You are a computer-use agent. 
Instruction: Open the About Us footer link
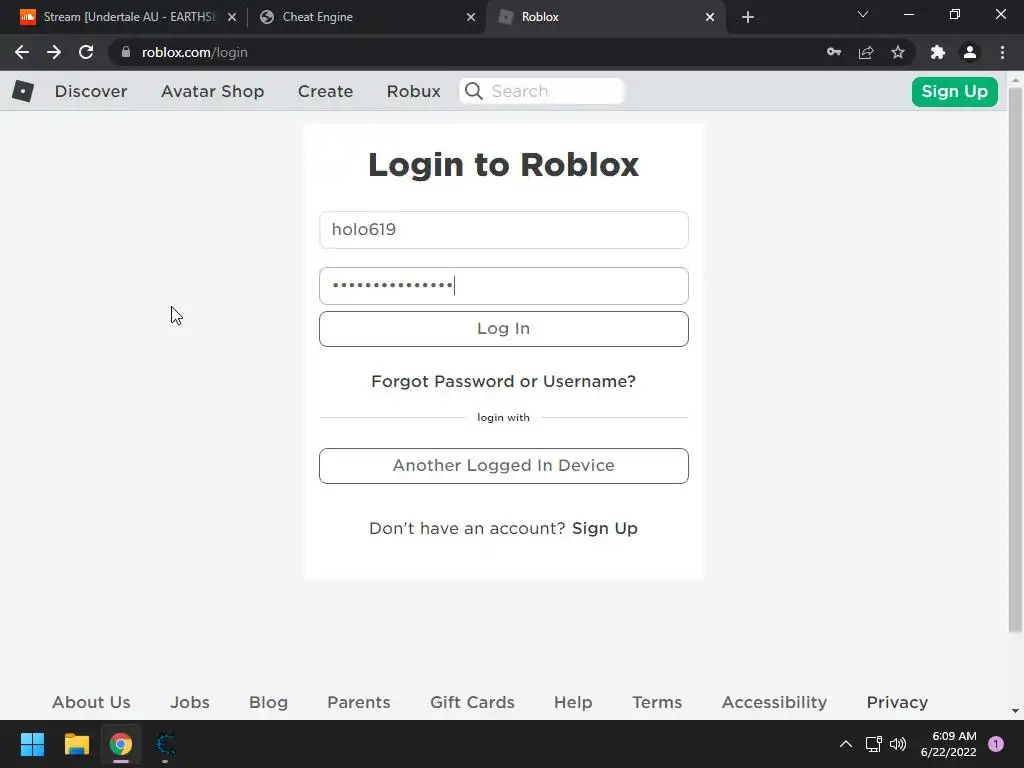[x=91, y=702]
